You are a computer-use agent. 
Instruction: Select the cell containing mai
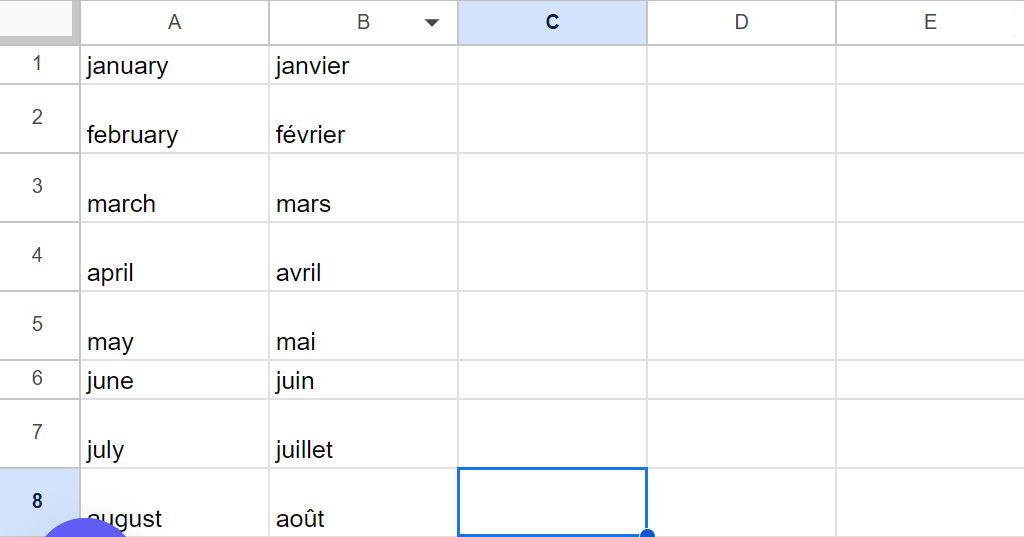(363, 326)
